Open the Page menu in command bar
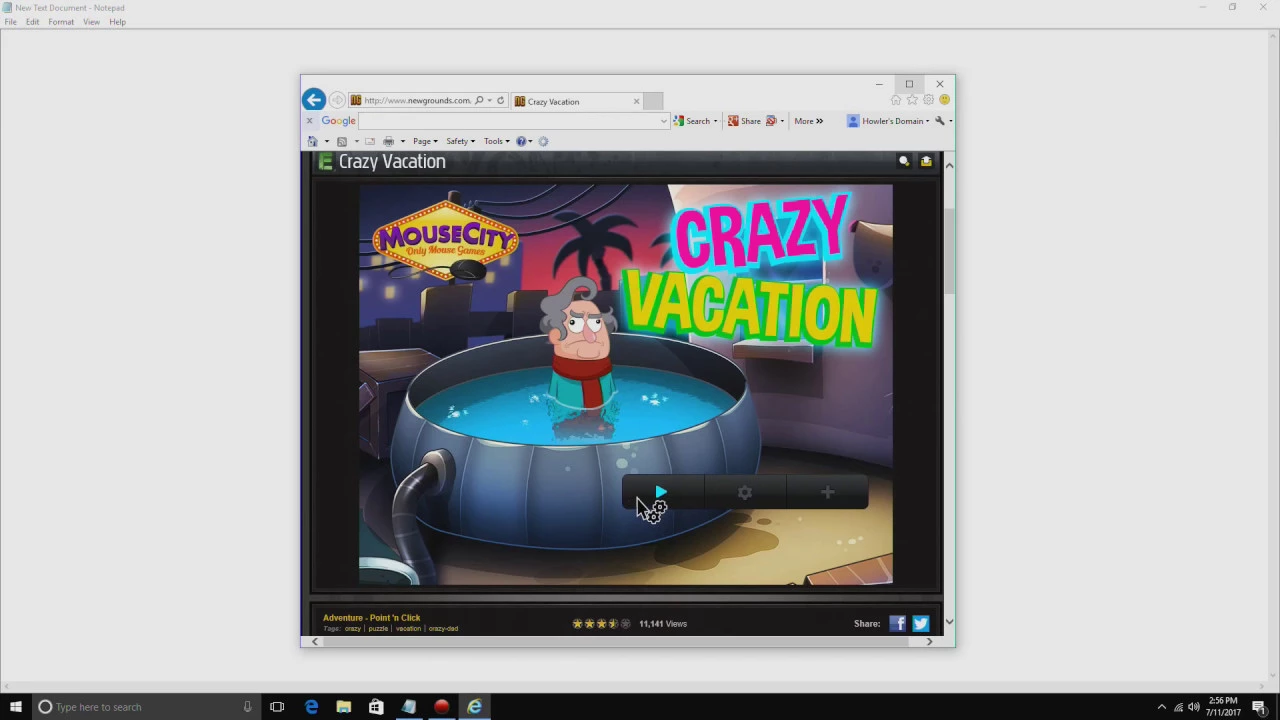The image size is (1280, 720). (x=425, y=141)
